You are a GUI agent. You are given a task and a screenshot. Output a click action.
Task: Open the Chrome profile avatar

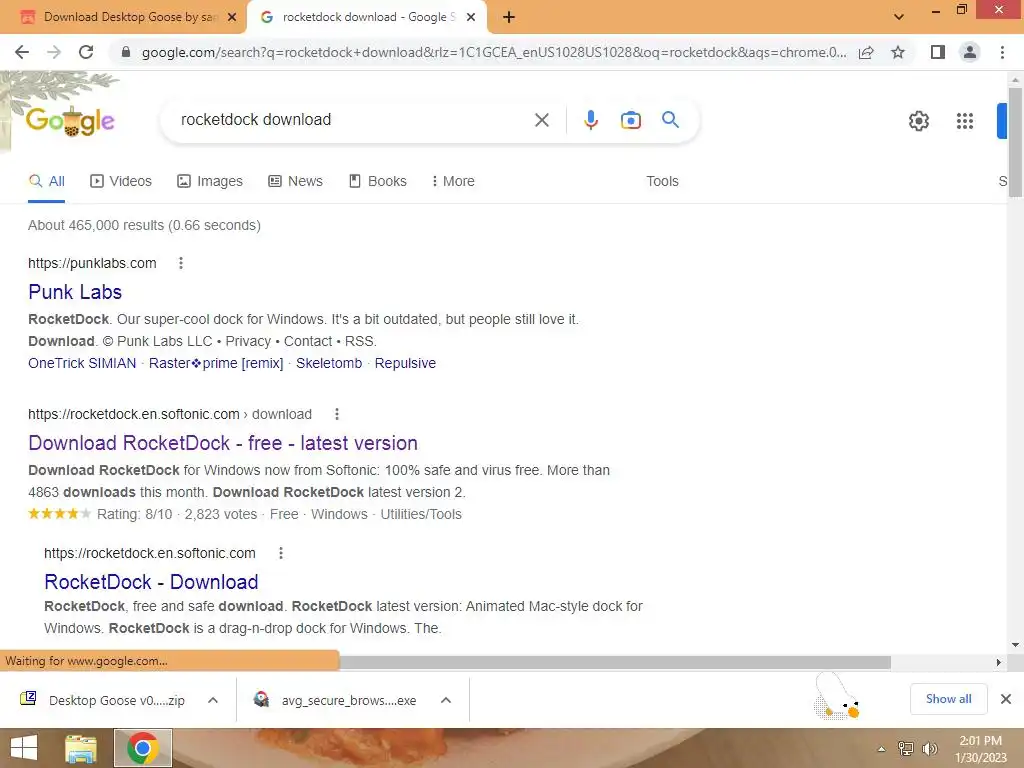(x=970, y=52)
